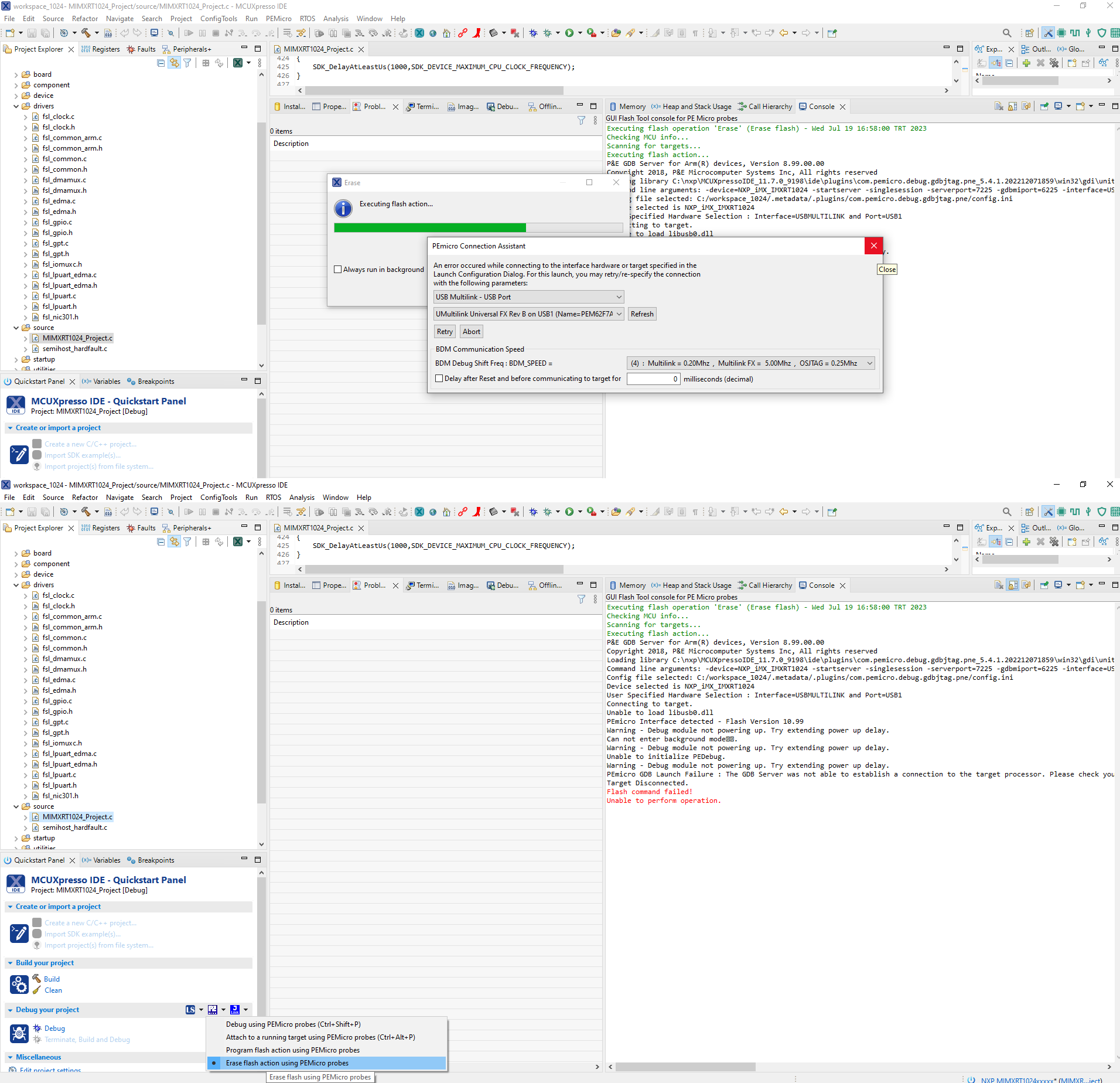This screenshot has height=1083, width=1120.
Task: Open the PEMicro menu in the menu bar
Action: (x=279, y=18)
